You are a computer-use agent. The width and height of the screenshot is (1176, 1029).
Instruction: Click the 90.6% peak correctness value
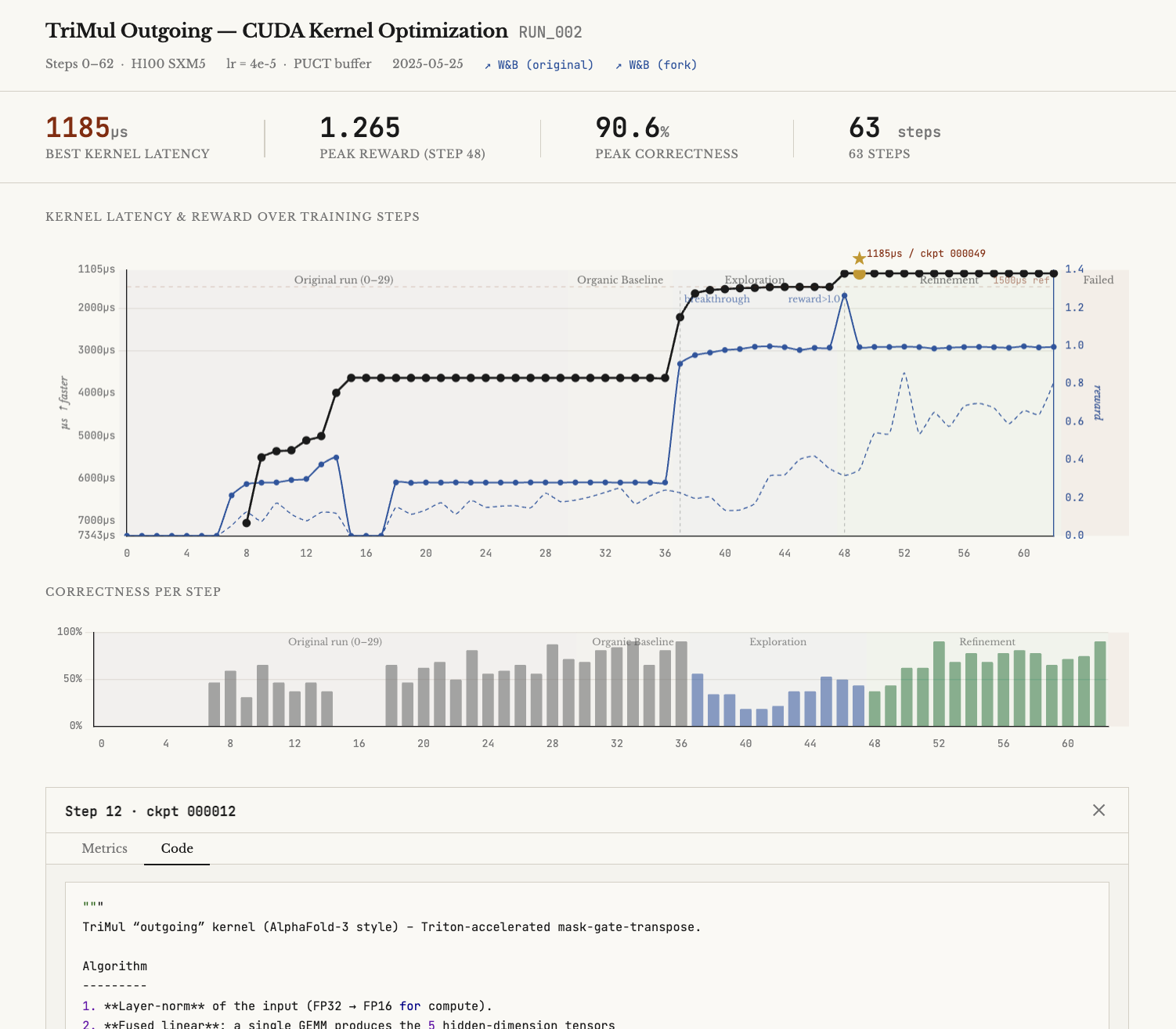click(x=633, y=128)
